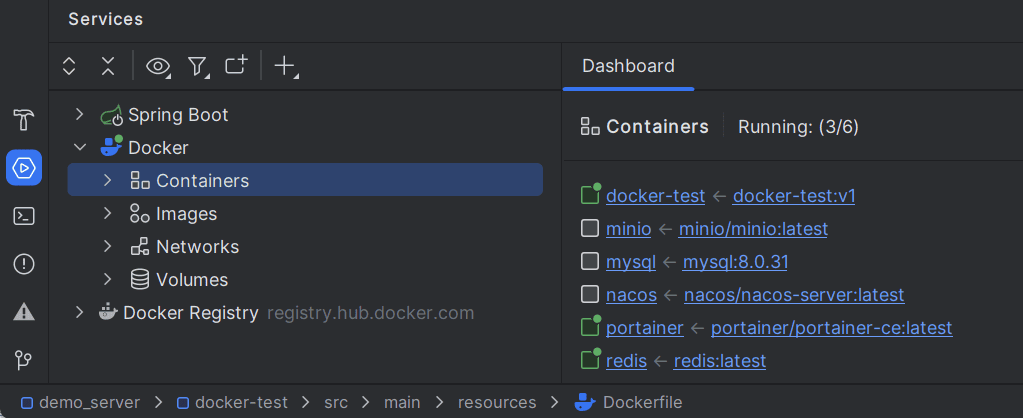Open the View Options eye icon
This screenshot has width=1023, height=418.
pyautogui.click(x=158, y=66)
